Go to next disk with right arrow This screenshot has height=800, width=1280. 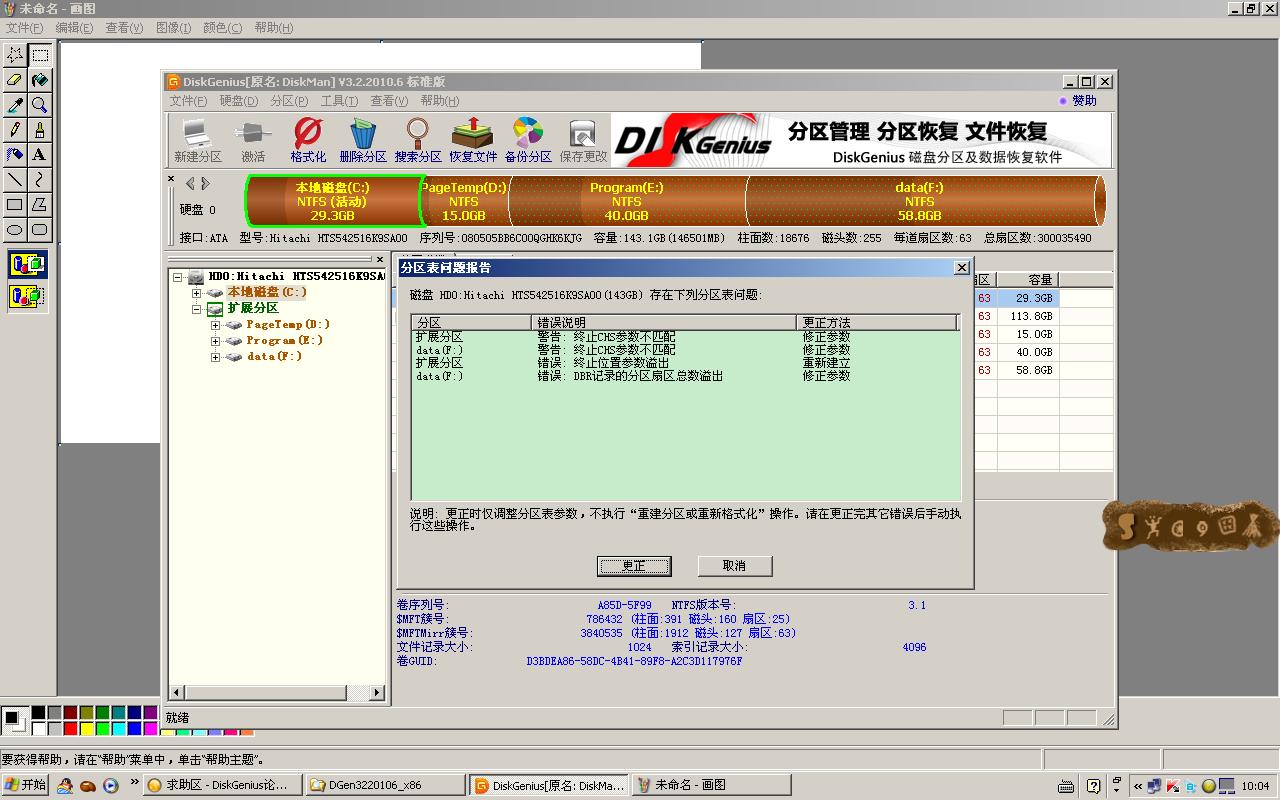[x=205, y=184]
